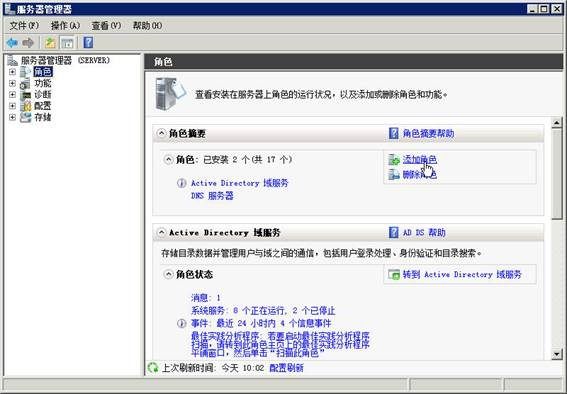
Task: Minimize the 服务器管理器 window
Action: [x=532, y=9]
